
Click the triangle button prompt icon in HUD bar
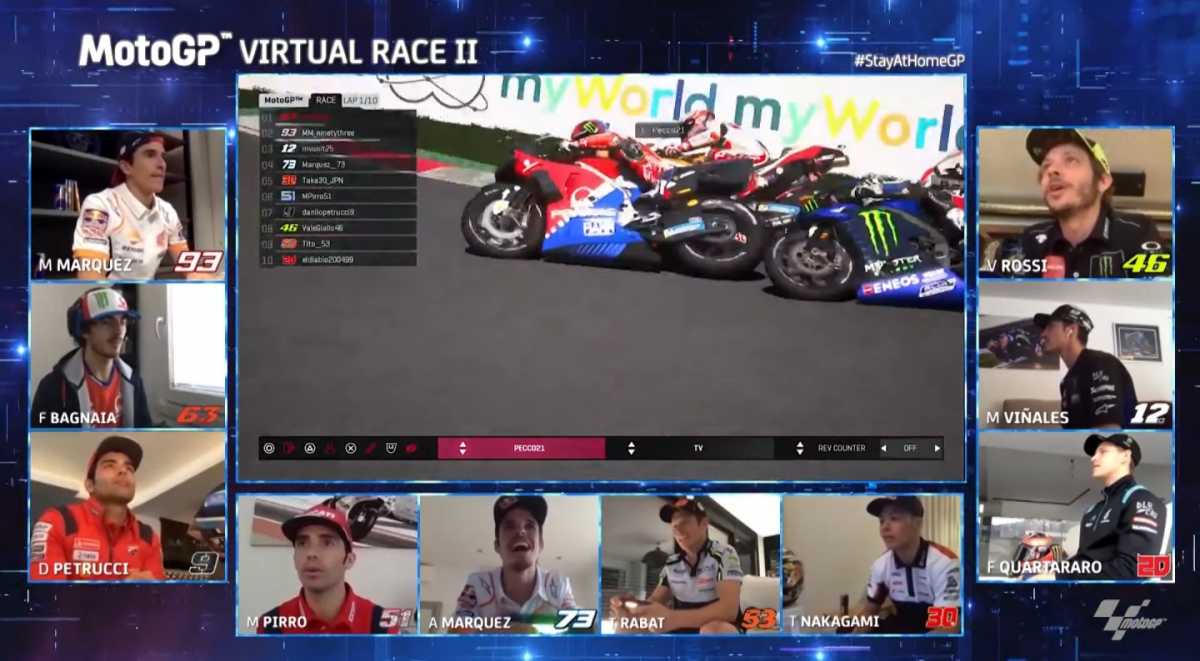310,448
